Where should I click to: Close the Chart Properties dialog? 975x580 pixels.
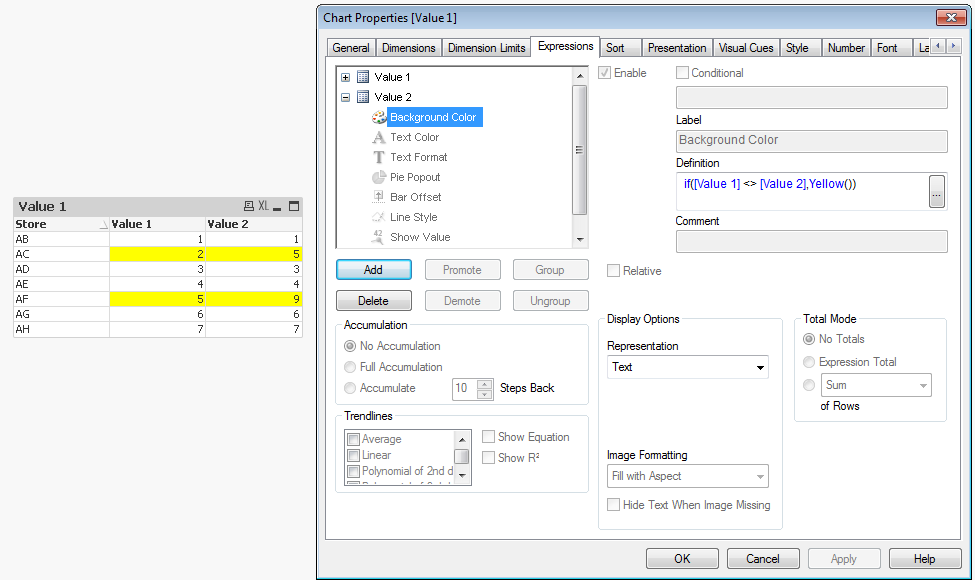click(x=951, y=17)
